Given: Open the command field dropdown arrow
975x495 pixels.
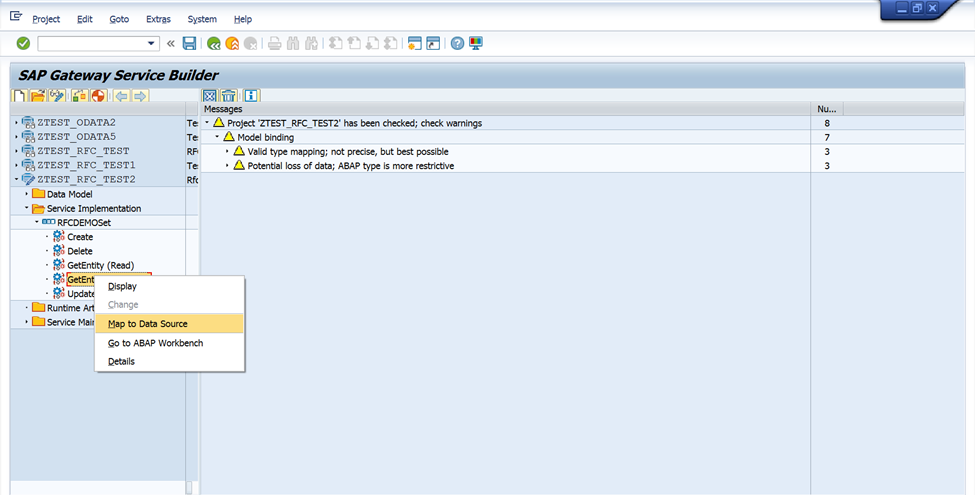Looking at the screenshot, I should pyautogui.click(x=150, y=44).
